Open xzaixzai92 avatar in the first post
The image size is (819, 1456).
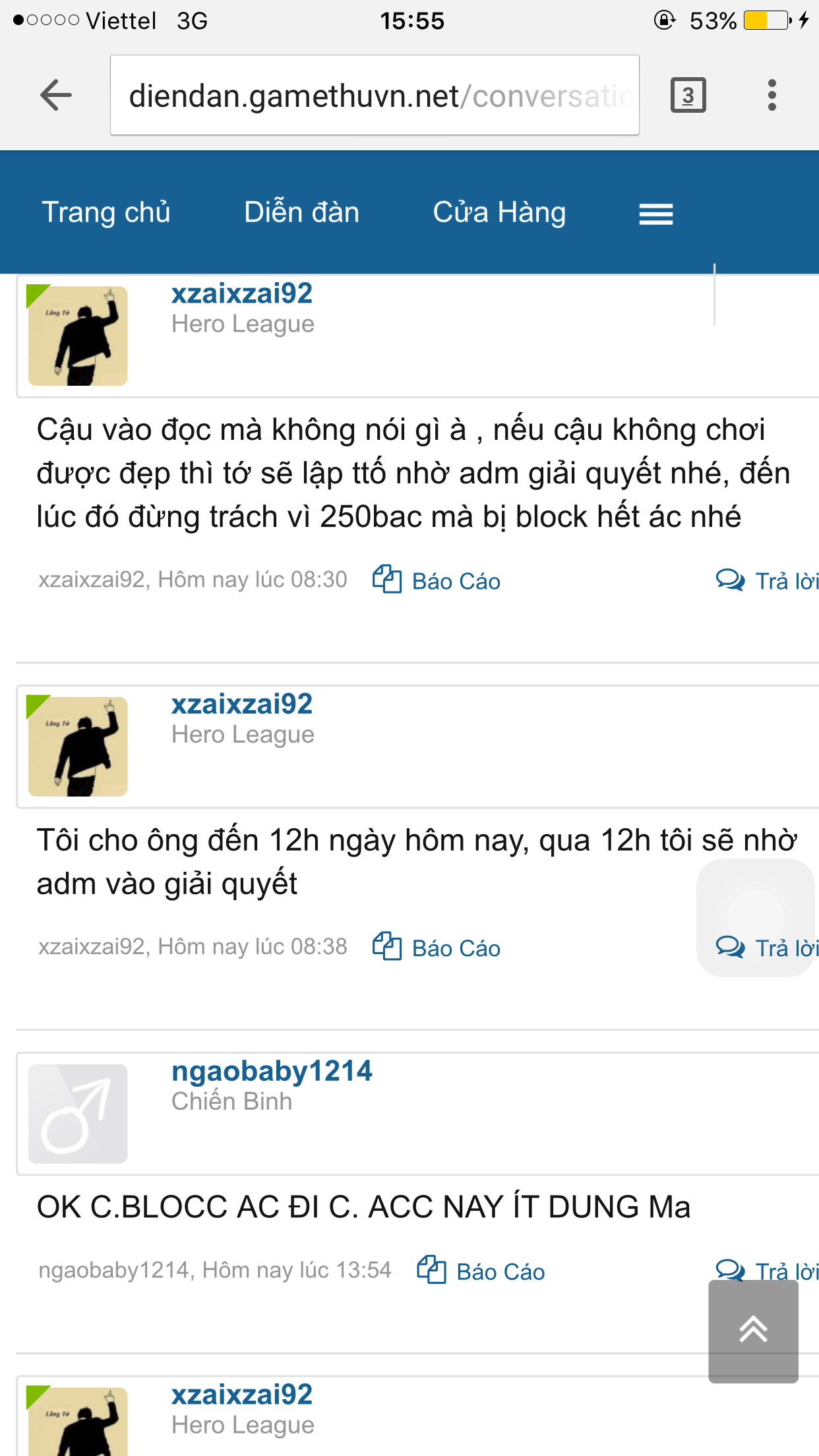click(78, 336)
